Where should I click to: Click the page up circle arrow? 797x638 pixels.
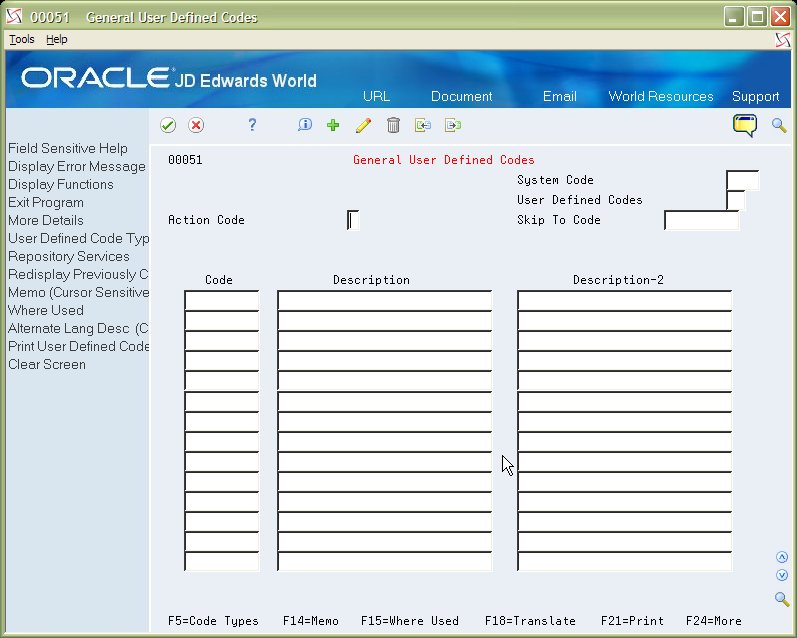(x=782, y=557)
